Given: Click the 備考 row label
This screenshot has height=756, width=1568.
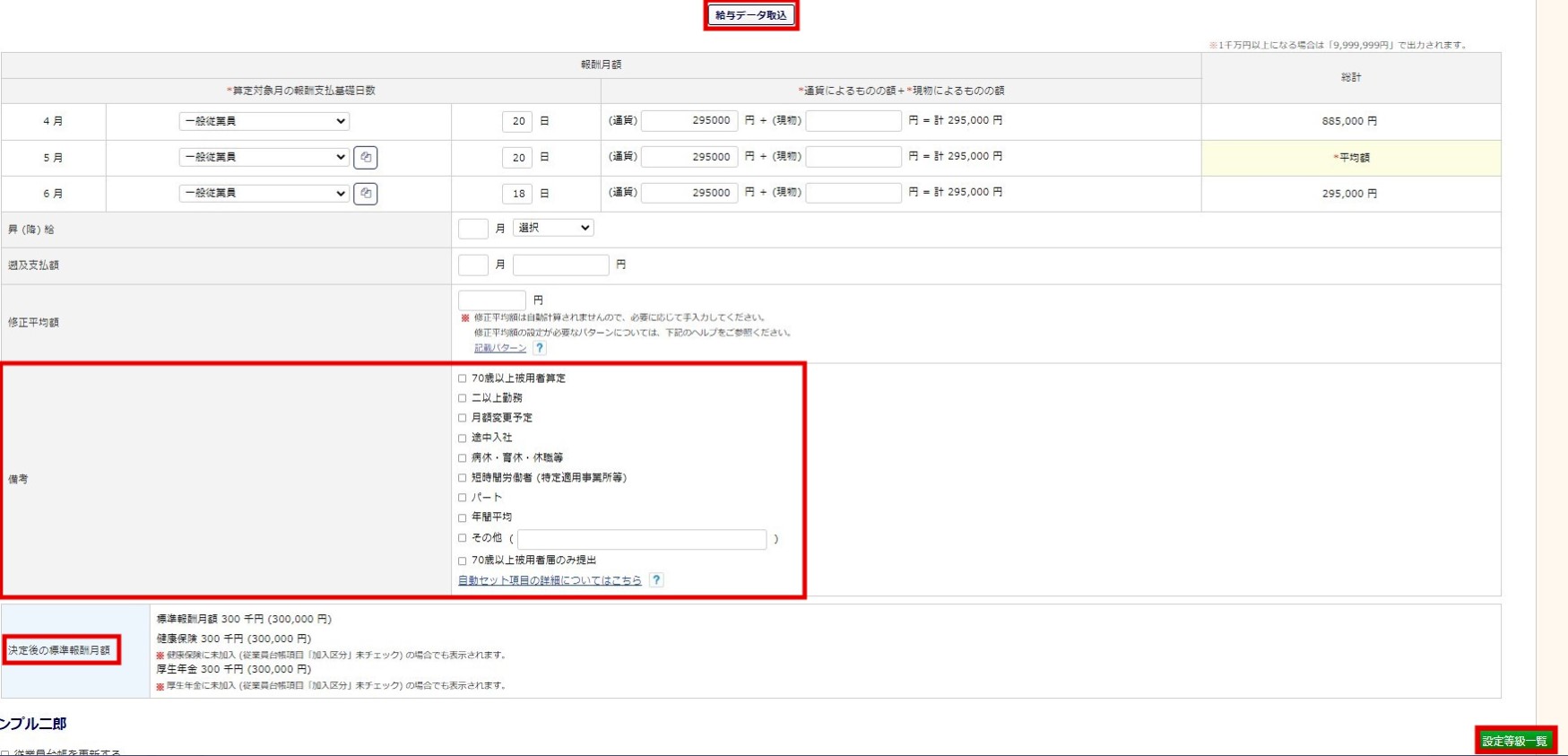Looking at the screenshot, I should (18, 479).
